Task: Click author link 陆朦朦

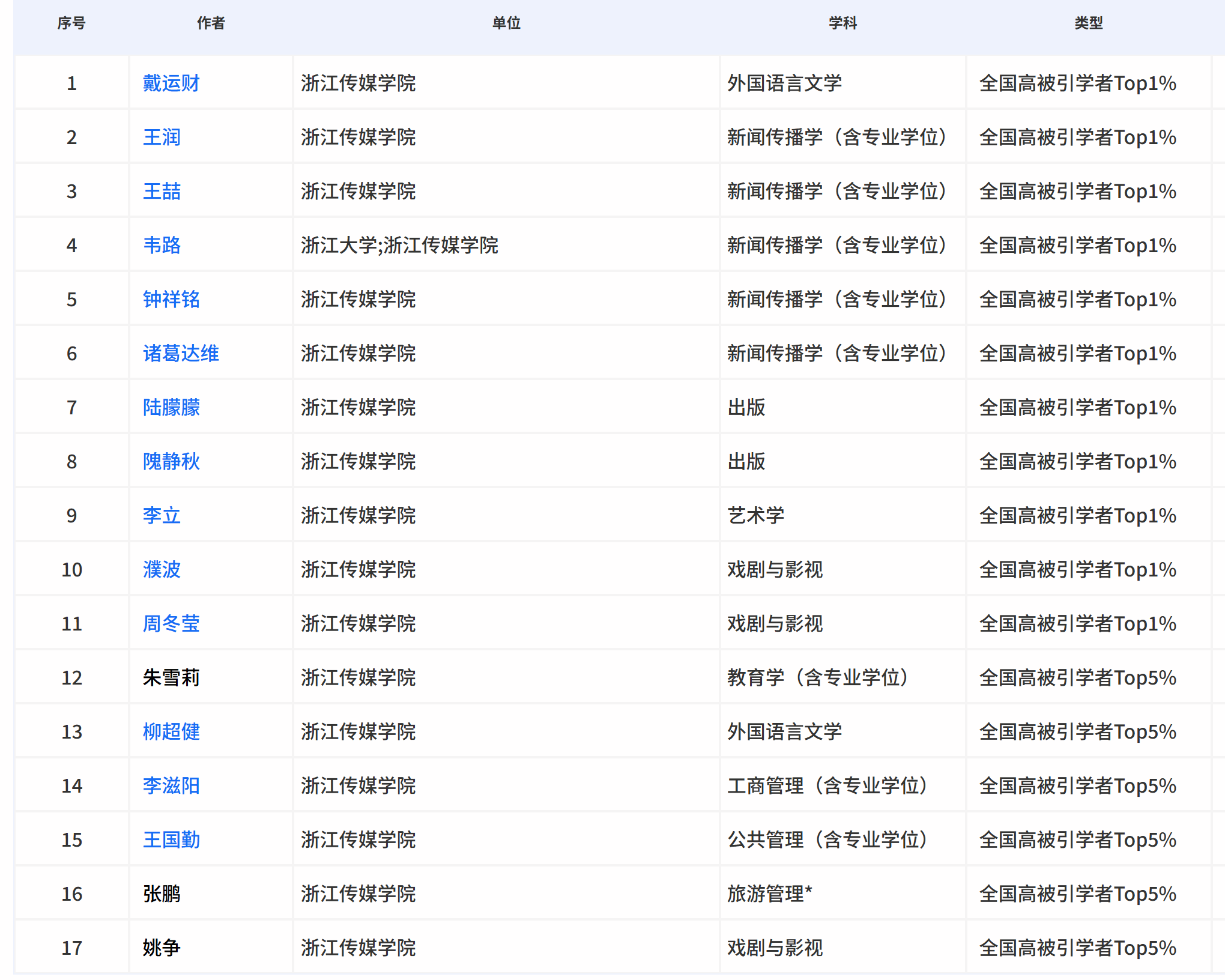Action: 171,407
